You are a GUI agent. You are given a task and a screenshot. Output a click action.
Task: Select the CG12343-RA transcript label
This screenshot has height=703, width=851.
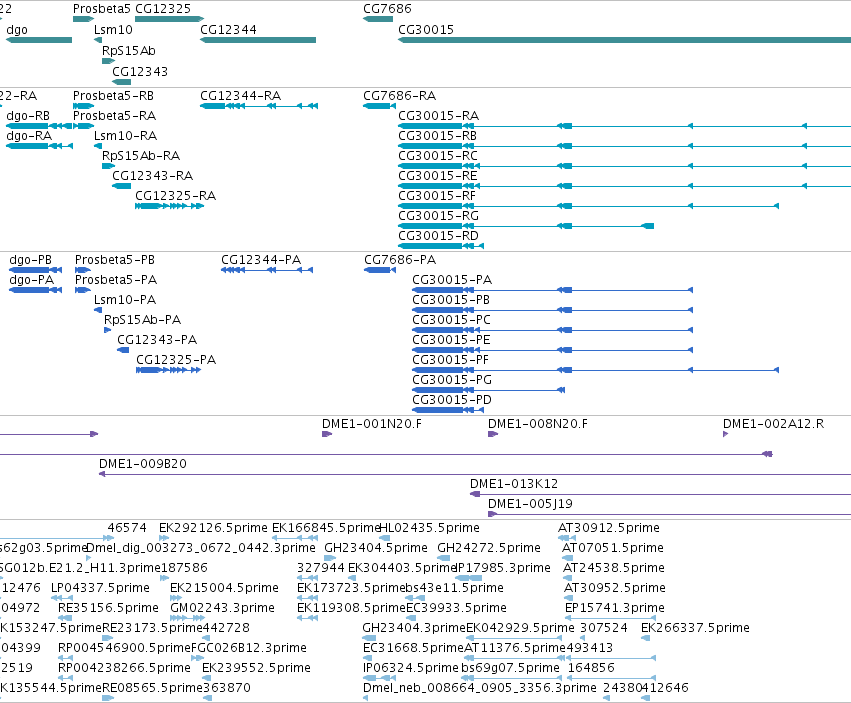(x=153, y=176)
